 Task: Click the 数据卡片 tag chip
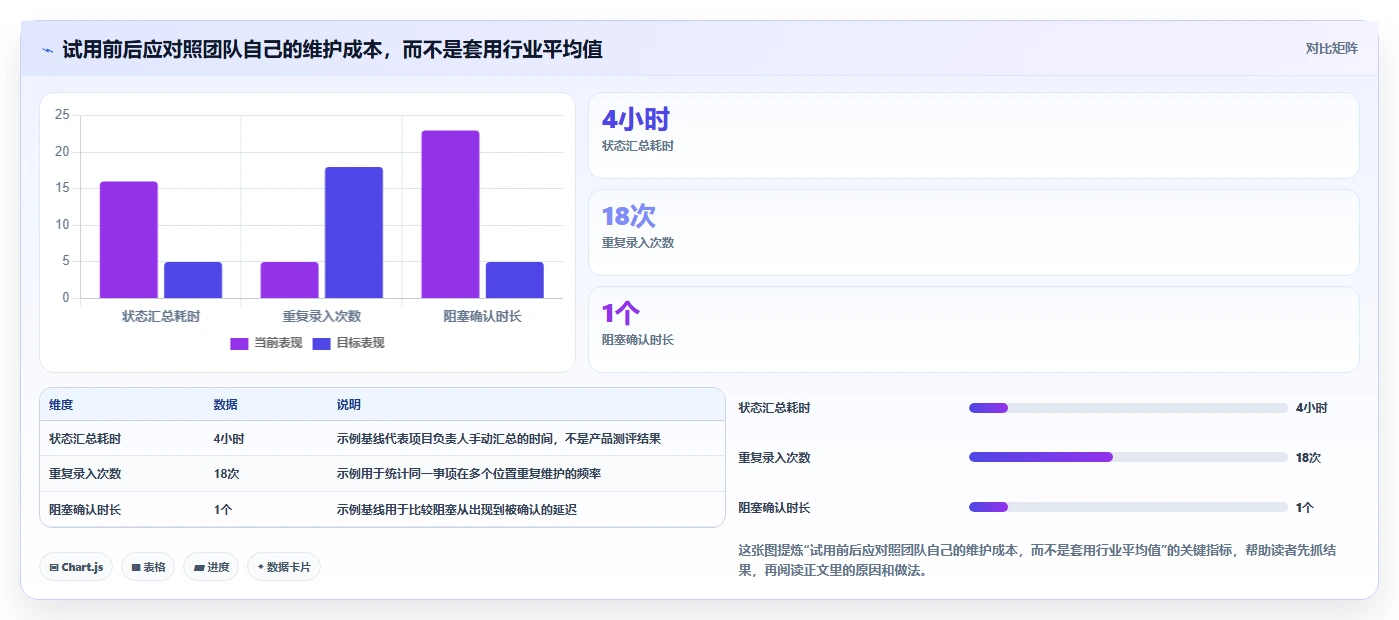click(x=284, y=567)
